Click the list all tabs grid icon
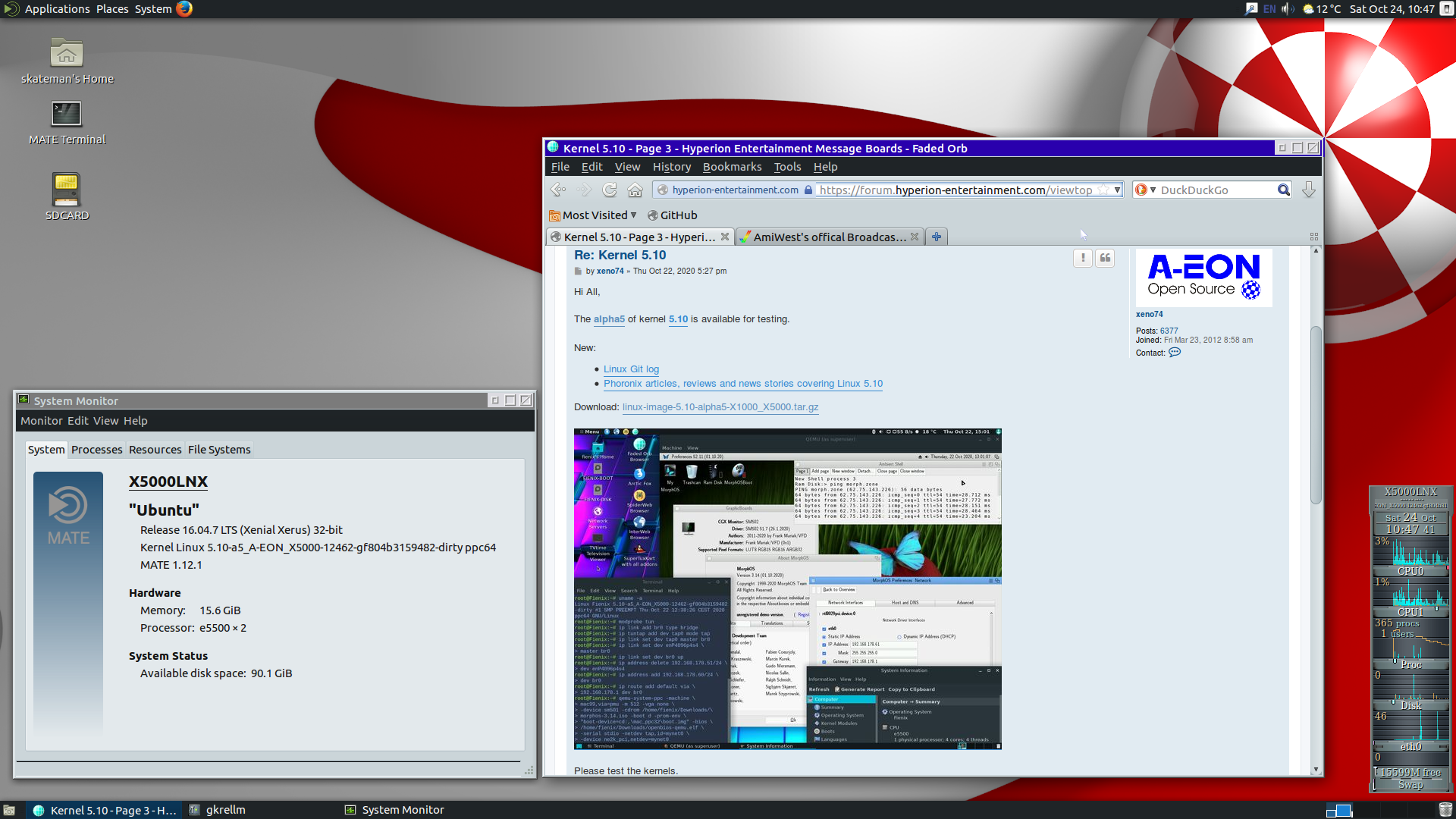The height and width of the screenshot is (819, 1456). [x=1314, y=237]
